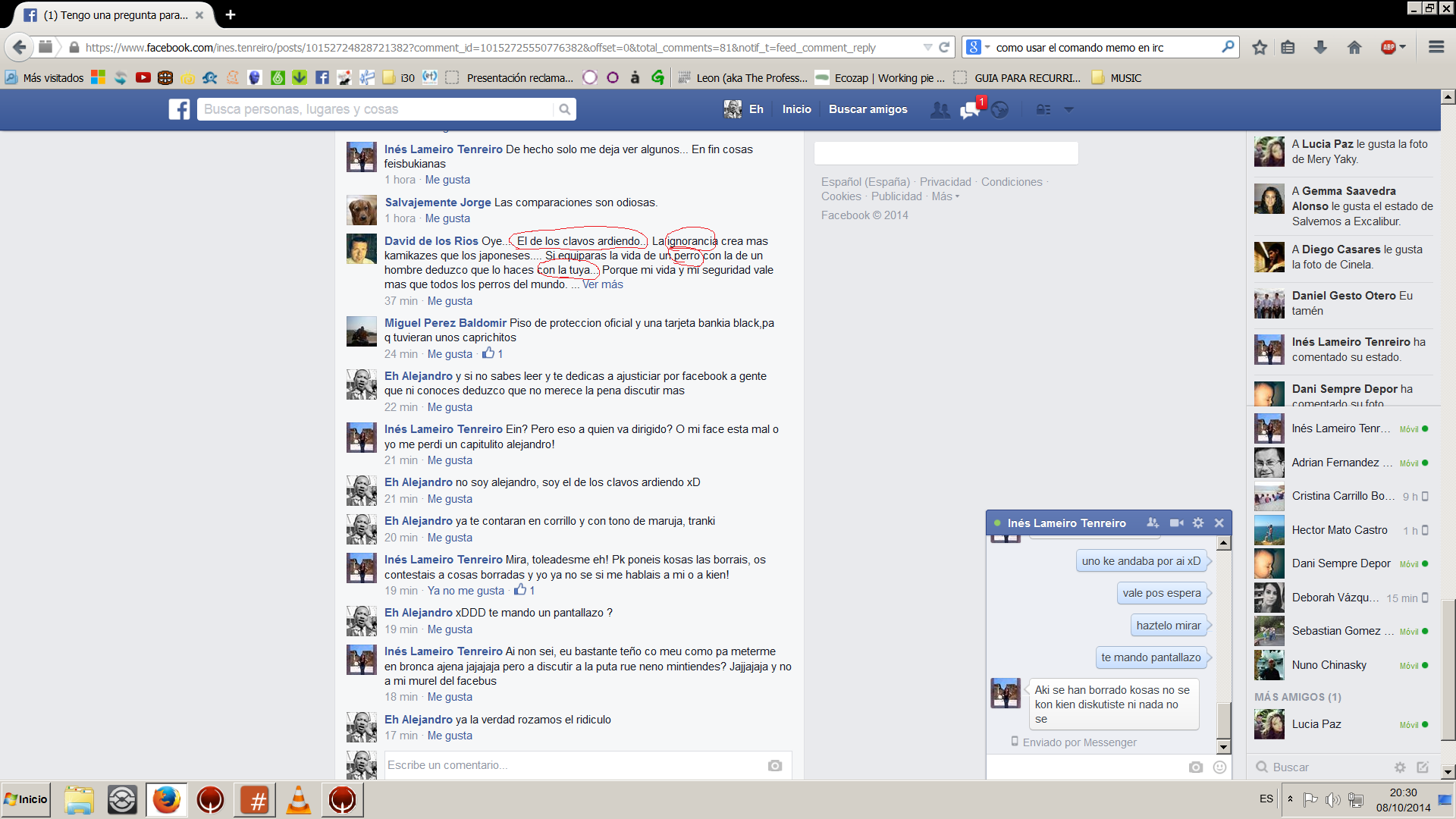Image resolution: width=1456 pixels, height=819 pixels.
Task: Attach photo to comment camera icon
Action: [775, 765]
